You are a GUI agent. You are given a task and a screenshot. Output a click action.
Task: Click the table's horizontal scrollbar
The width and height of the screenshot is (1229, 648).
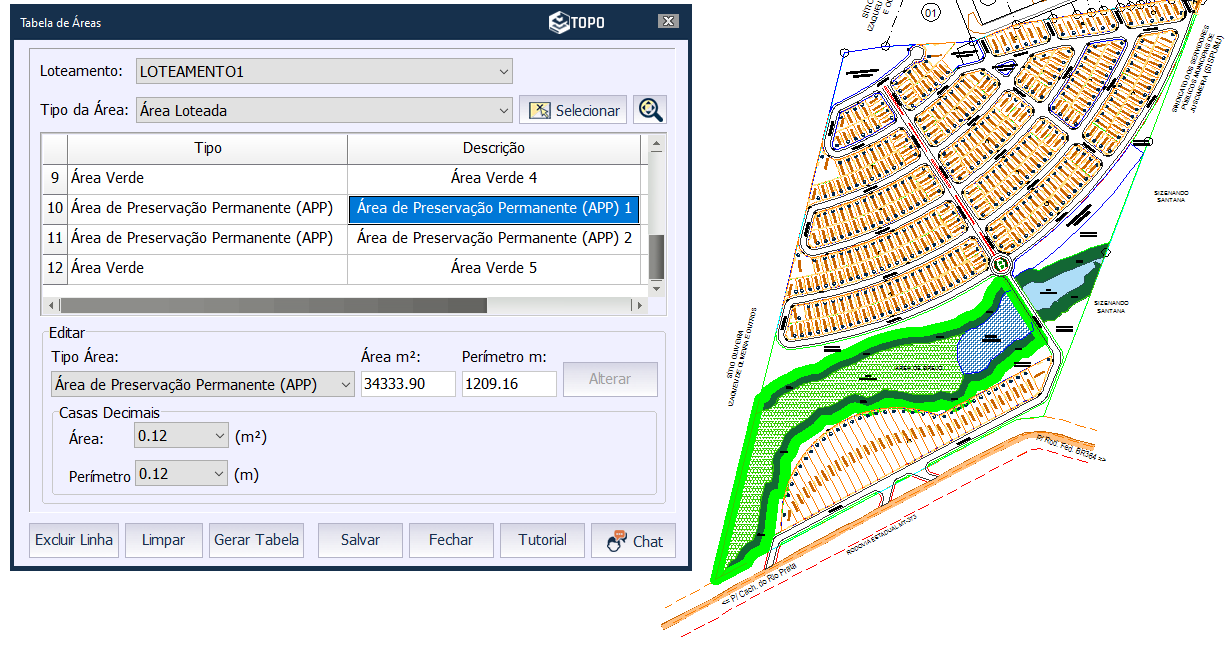coord(273,305)
